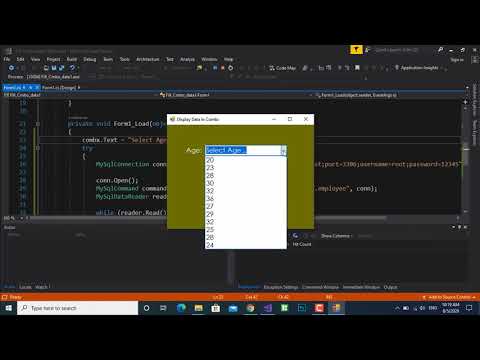Expand the Show Columns dropdown
This screenshot has width=480, height=360.
pyautogui.click(x=336, y=236)
